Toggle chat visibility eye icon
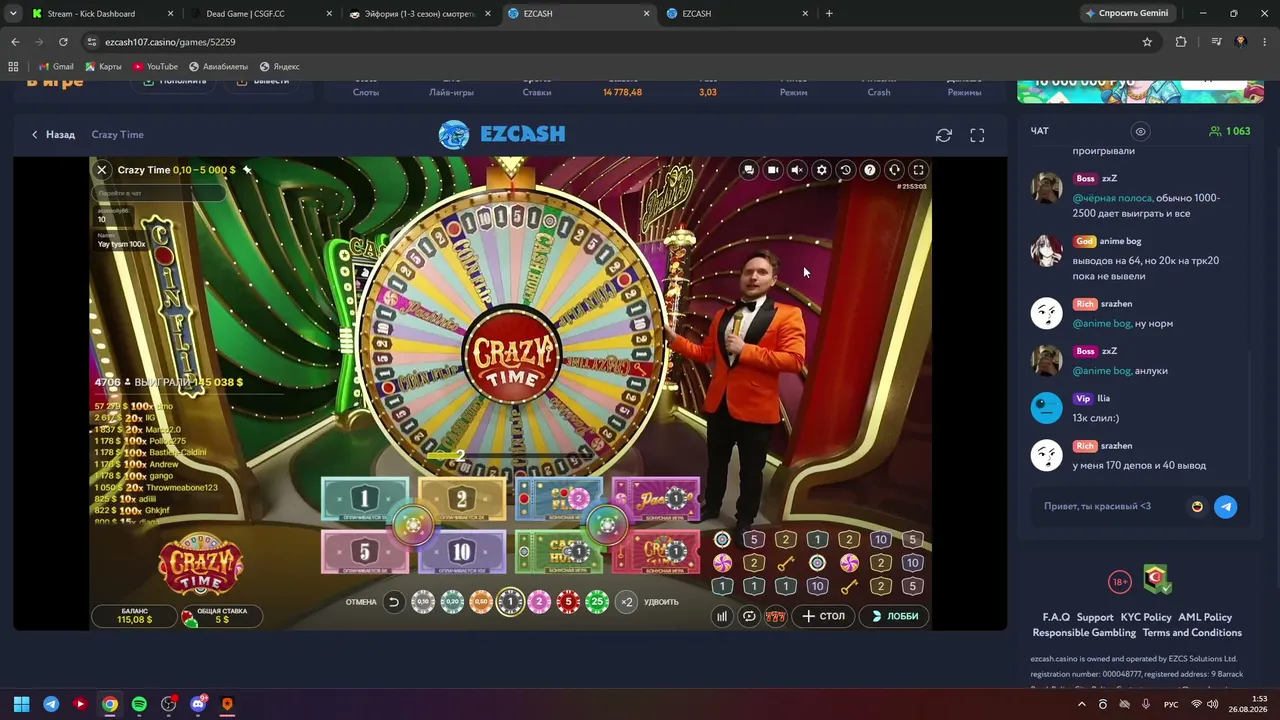This screenshot has height=720, width=1280. (x=1140, y=131)
